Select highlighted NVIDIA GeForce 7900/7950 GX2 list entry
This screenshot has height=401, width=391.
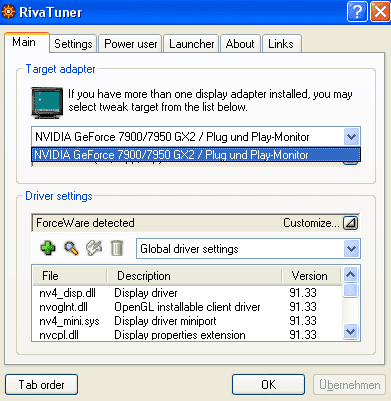[x=196, y=155]
